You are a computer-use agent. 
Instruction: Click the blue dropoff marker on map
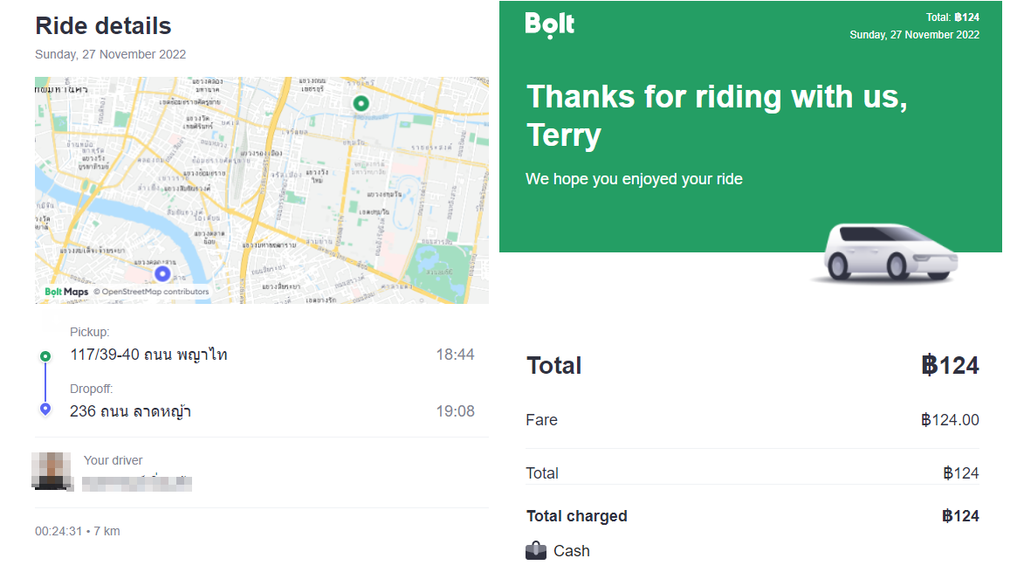pos(162,273)
